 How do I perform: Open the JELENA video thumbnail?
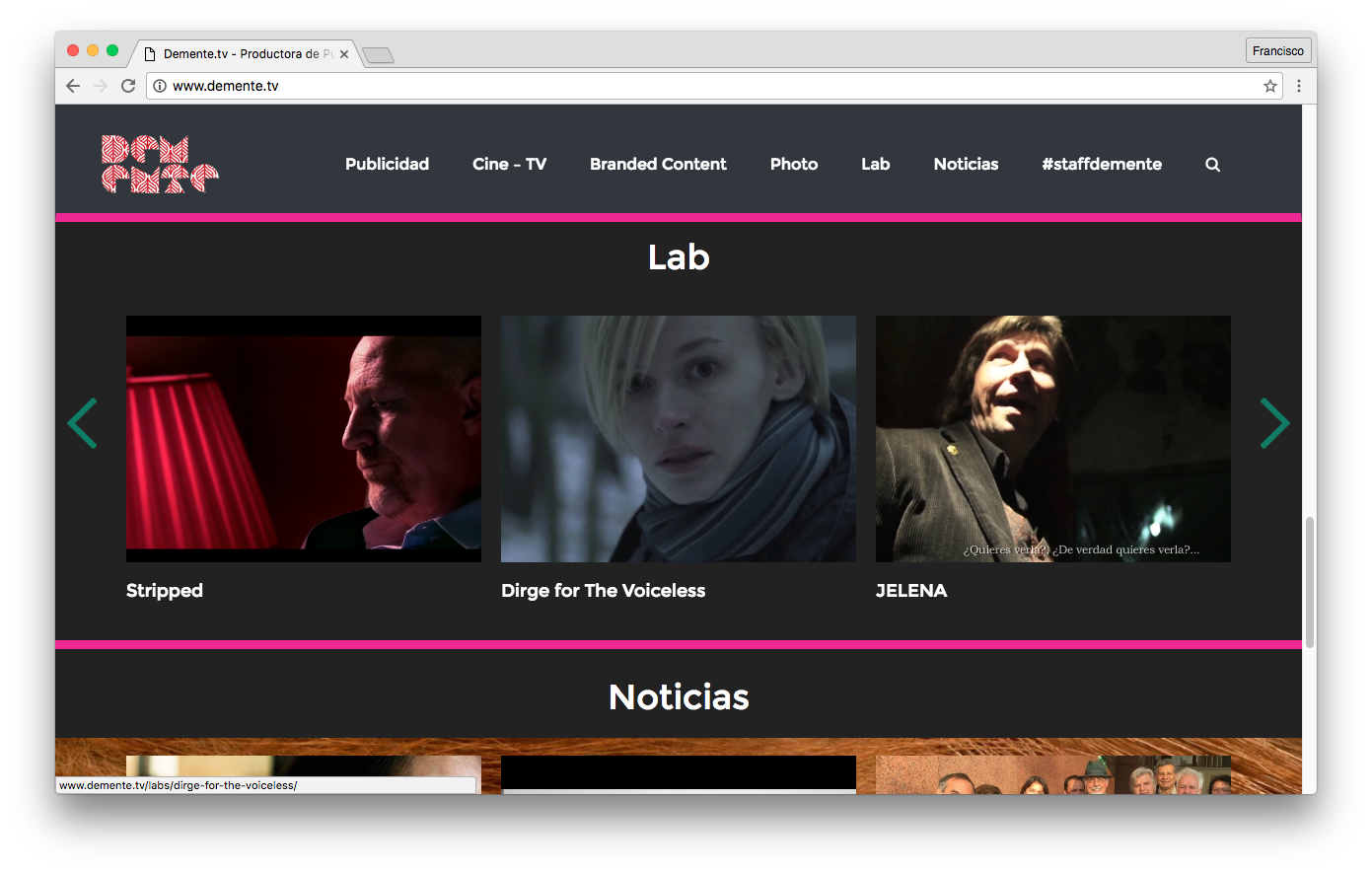point(1052,439)
